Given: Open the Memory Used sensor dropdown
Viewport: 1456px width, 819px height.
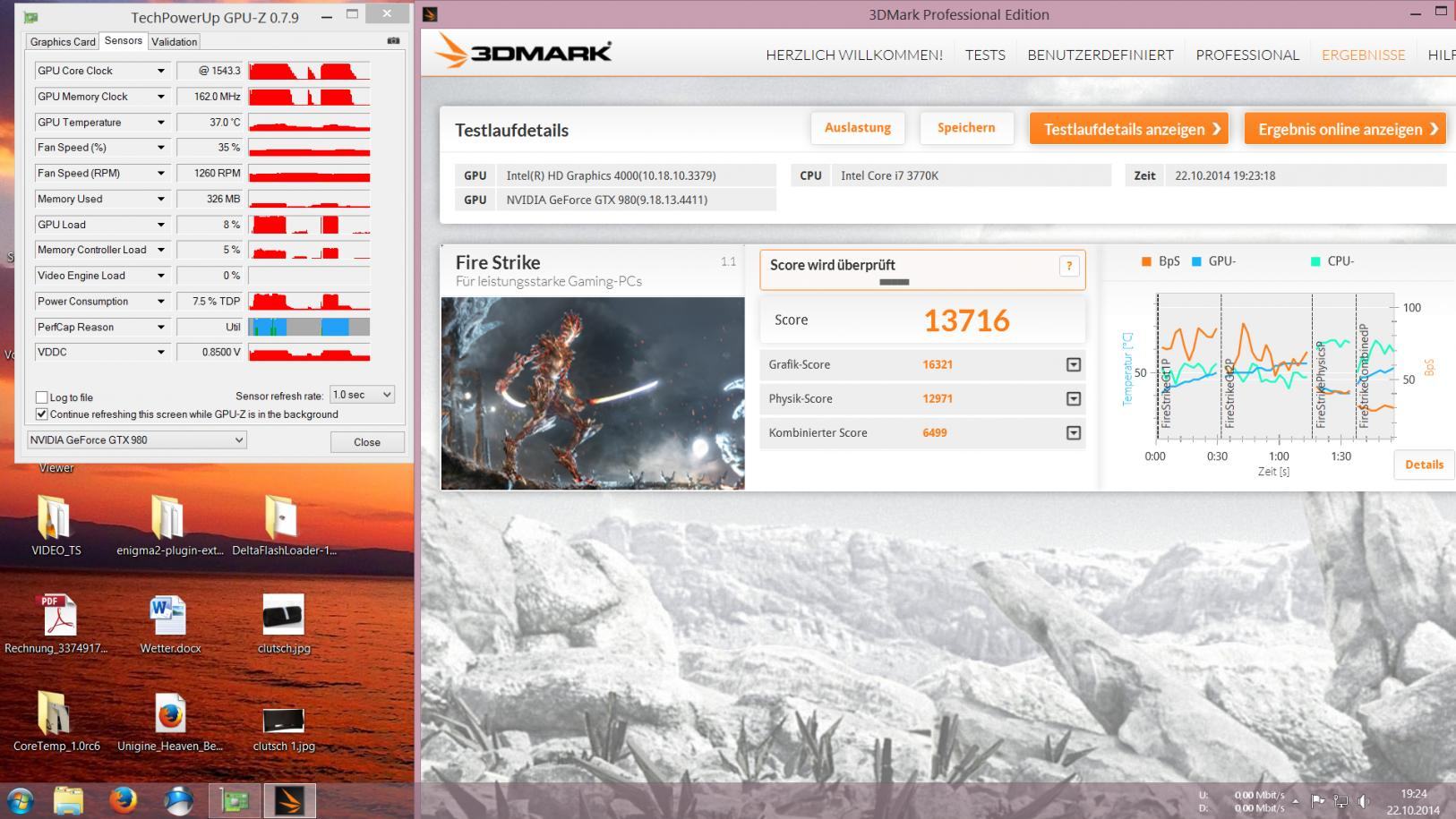Looking at the screenshot, I should click(x=161, y=200).
